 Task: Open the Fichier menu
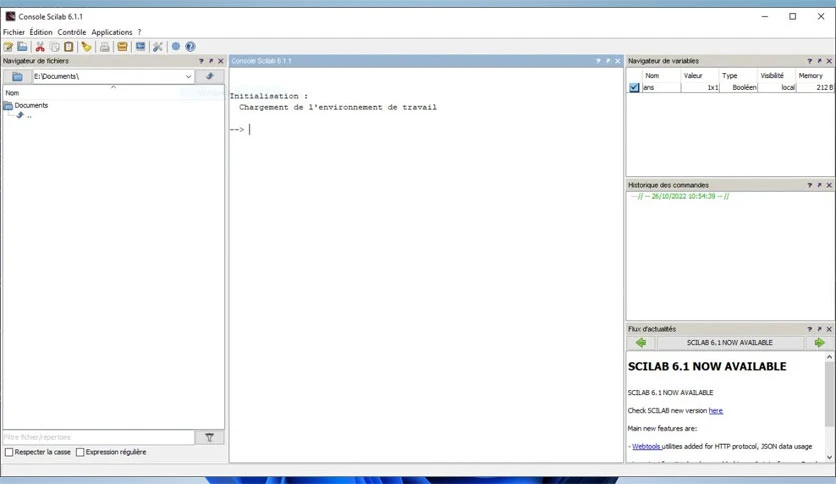point(14,32)
